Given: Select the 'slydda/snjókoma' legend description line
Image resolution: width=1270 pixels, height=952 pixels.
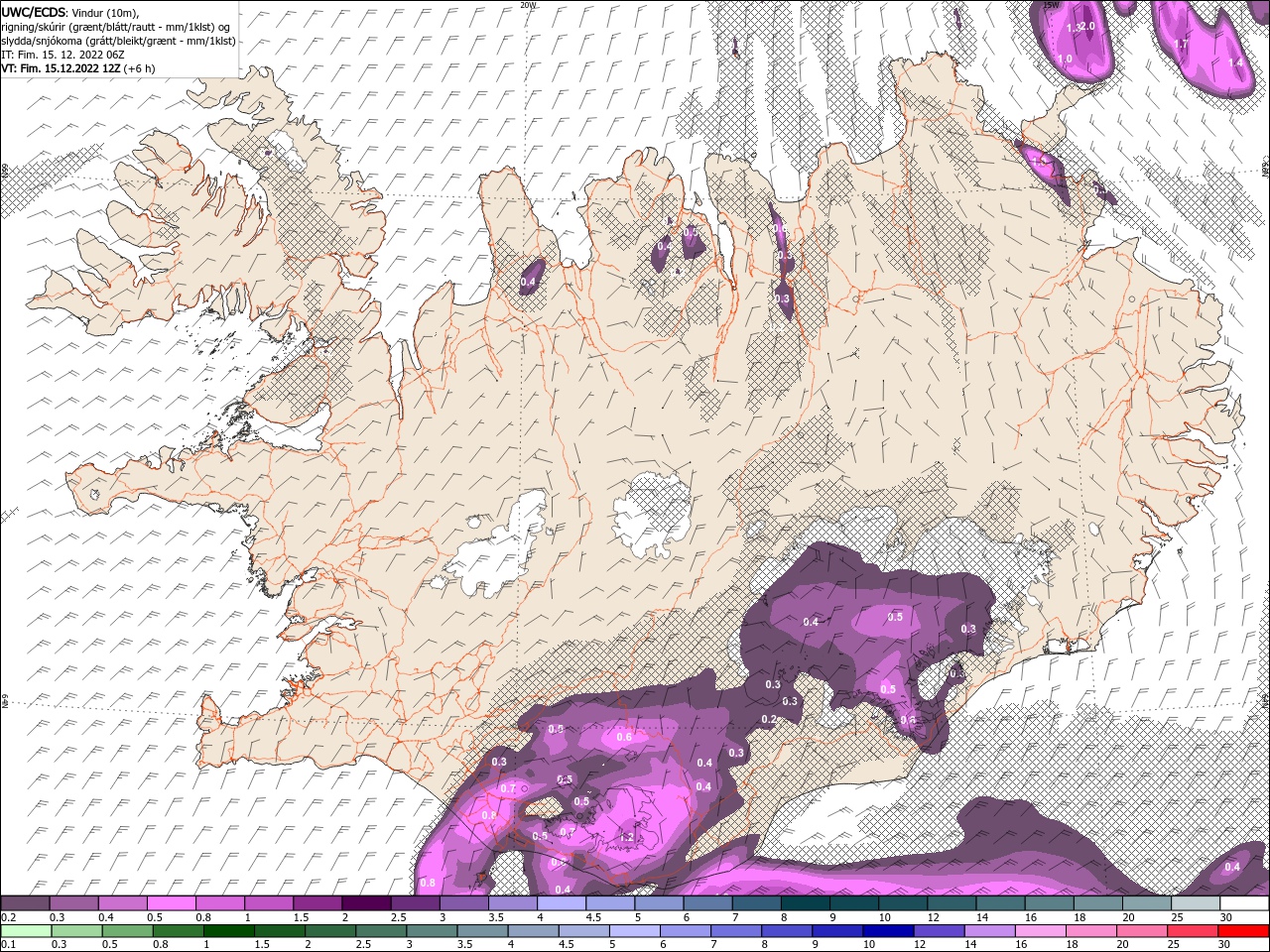Looking at the screenshot, I should pyautogui.click(x=119, y=41).
